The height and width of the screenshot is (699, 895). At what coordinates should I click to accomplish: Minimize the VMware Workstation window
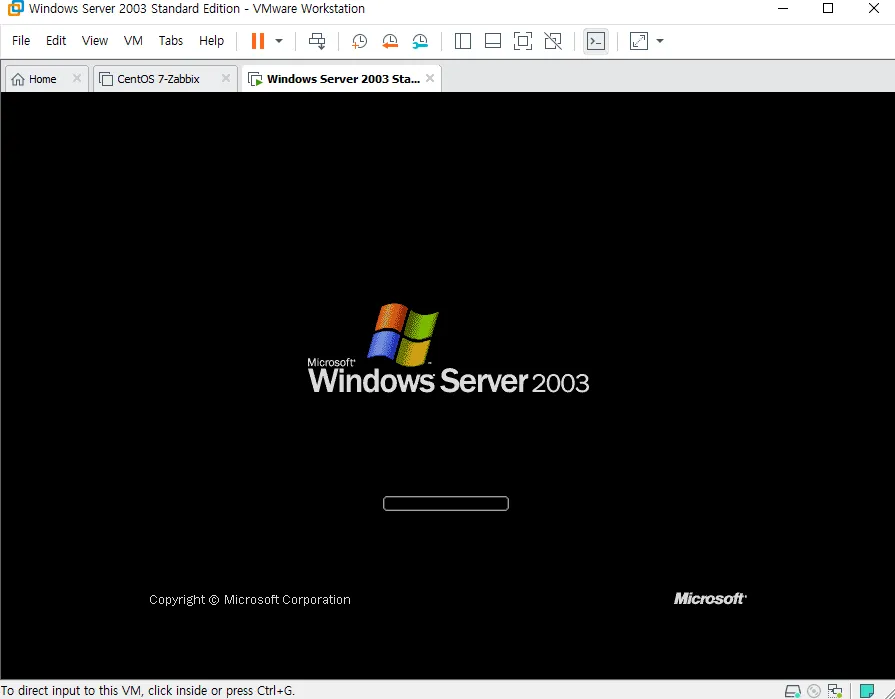pos(783,9)
